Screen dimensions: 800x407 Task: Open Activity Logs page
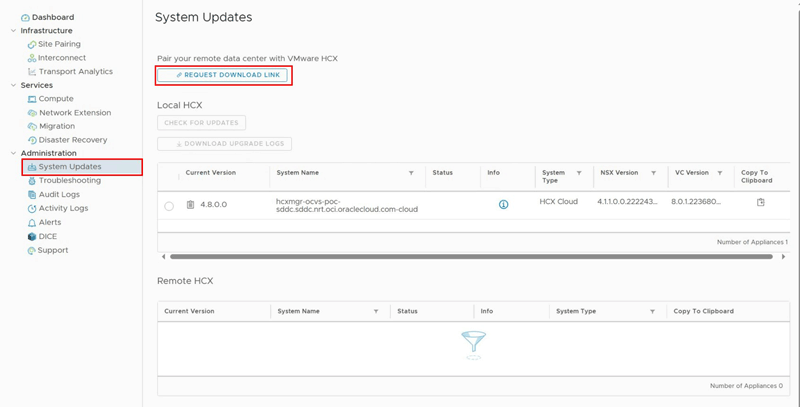[64, 208]
